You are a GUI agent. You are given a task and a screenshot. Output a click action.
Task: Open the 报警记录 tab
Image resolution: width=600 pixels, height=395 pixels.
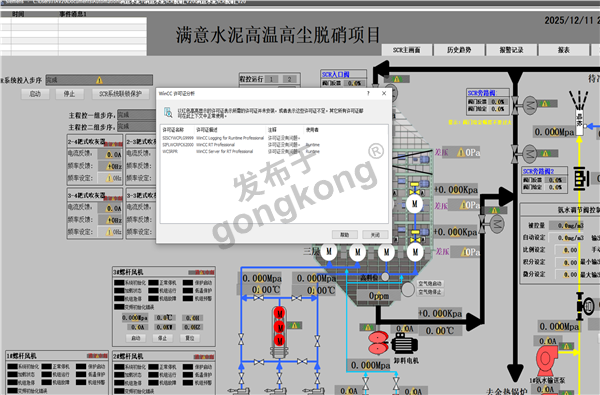coord(511,50)
